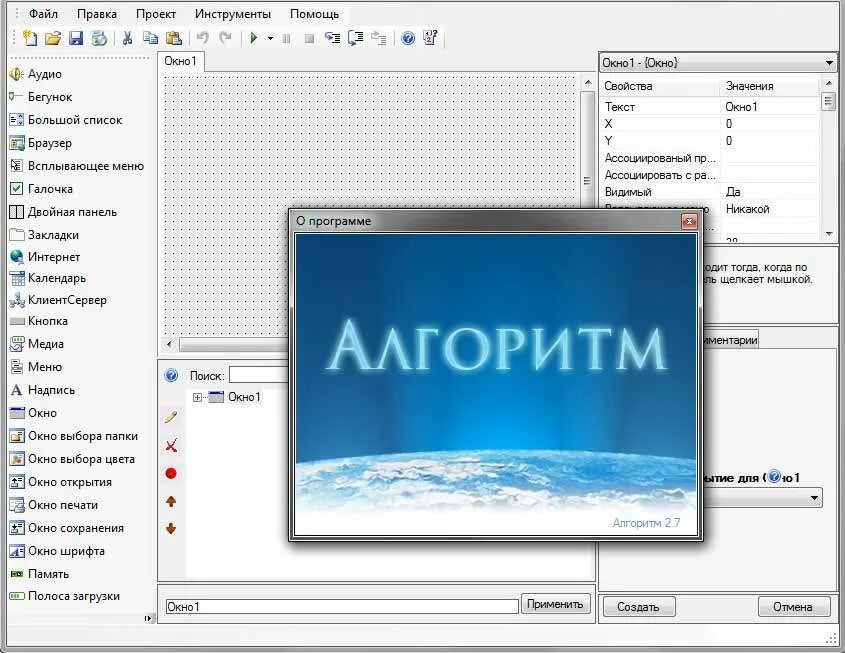
Task: Select the Кнопка button component
Action: pyautogui.click(x=39, y=321)
